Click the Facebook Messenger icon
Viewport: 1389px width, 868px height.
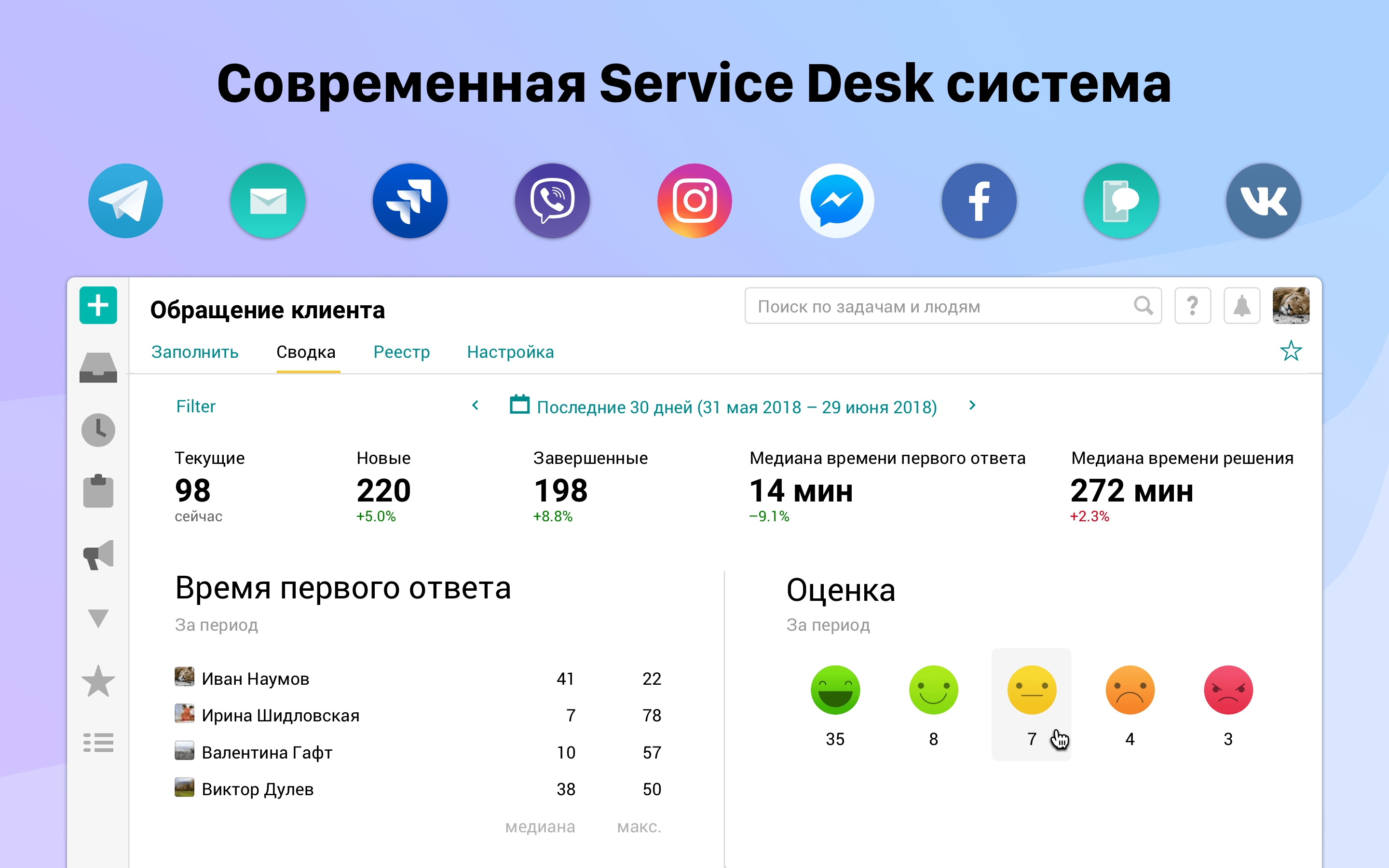coord(837,201)
